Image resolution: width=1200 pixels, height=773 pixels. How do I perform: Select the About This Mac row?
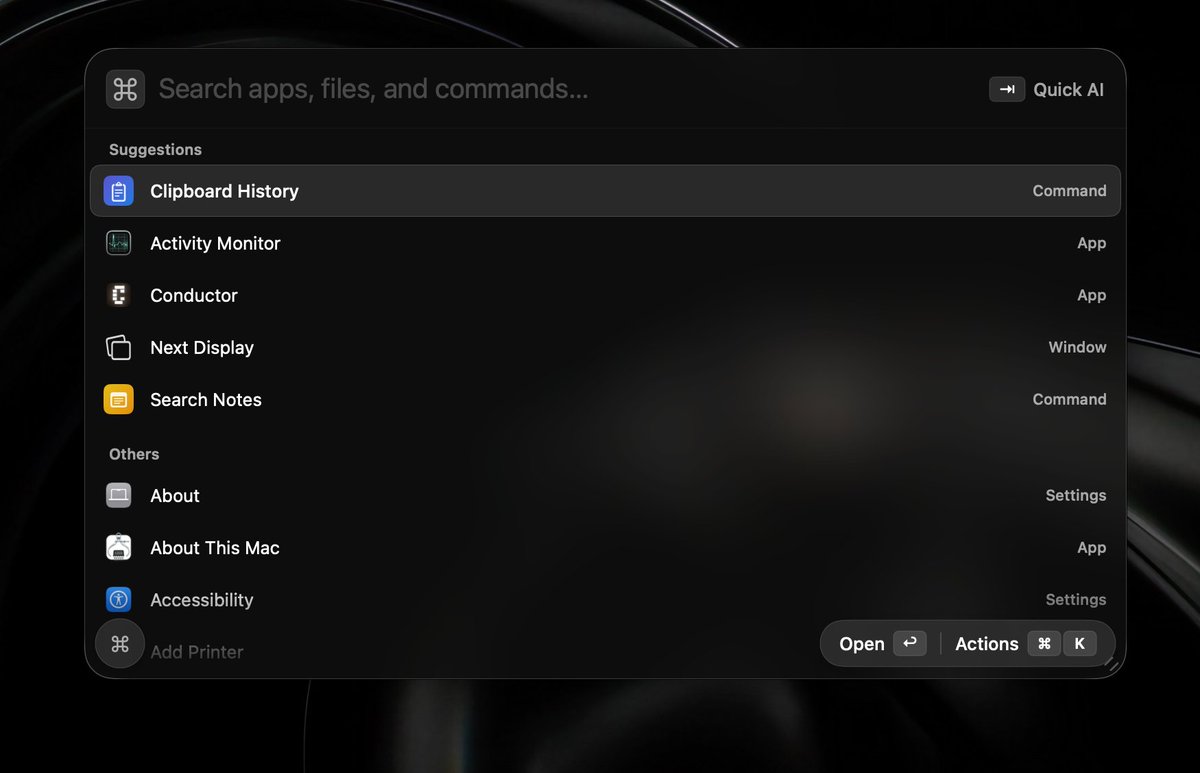(605, 547)
